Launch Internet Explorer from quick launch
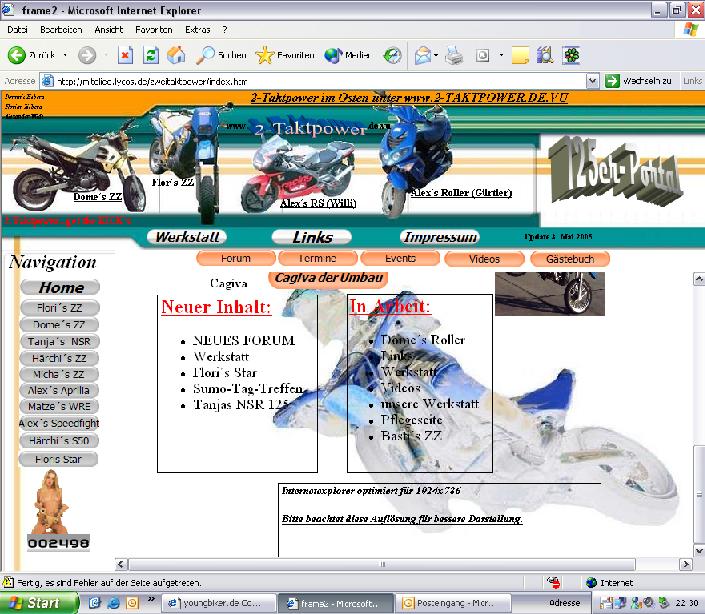Image resolution: width=705 pixels, height=614 pixels. click(x=113, y=603)
